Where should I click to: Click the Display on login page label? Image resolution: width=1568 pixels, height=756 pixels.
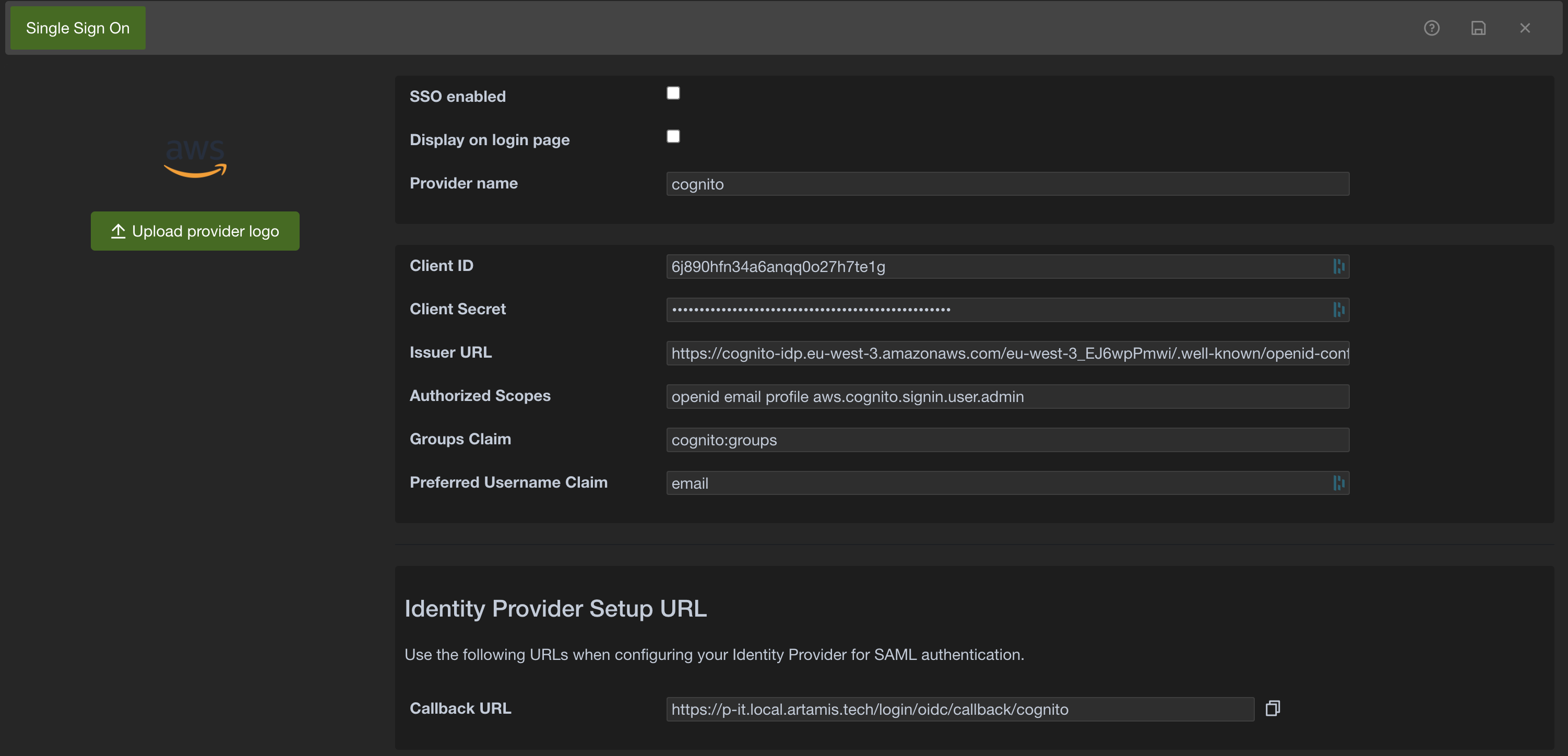pyautogui.click(x=490, y=140)
